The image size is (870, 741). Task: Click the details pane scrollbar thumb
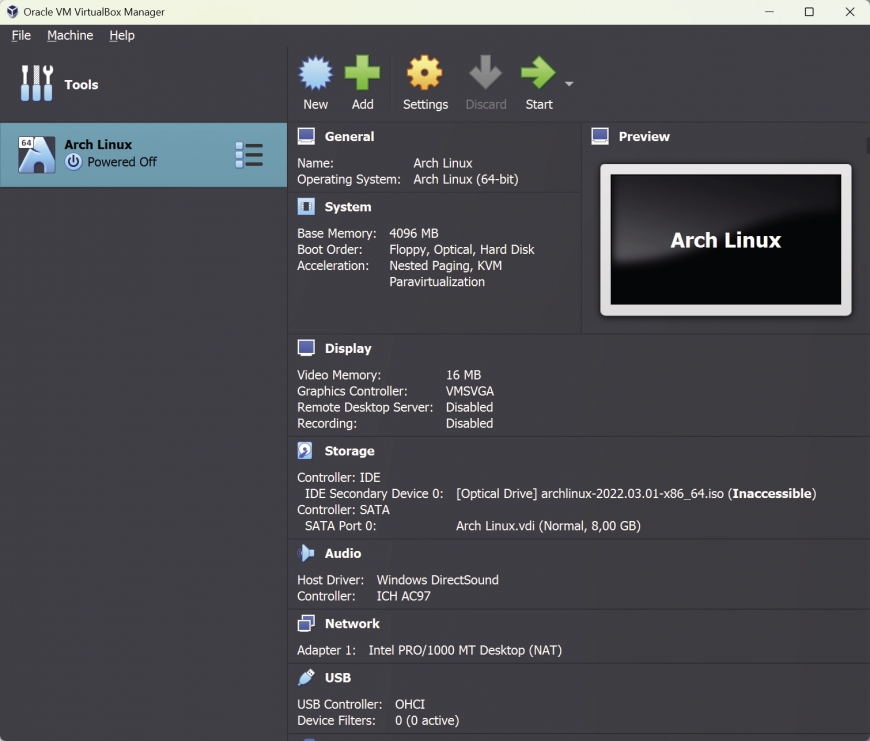click(x=868, y=145)
